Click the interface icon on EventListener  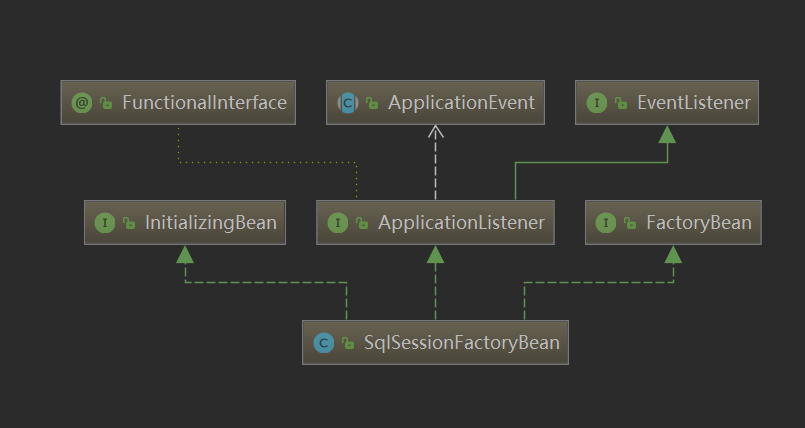tap(597, 103)
